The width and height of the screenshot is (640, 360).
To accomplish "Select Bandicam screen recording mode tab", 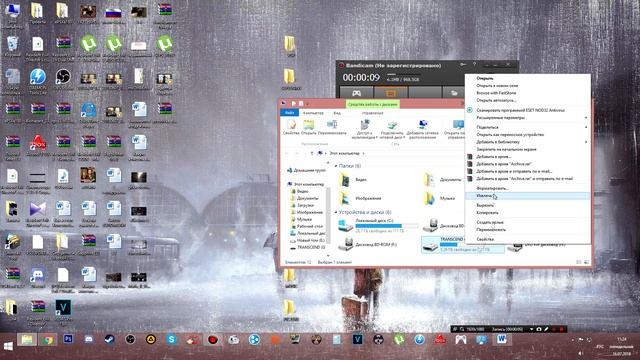I will point(391,93).
